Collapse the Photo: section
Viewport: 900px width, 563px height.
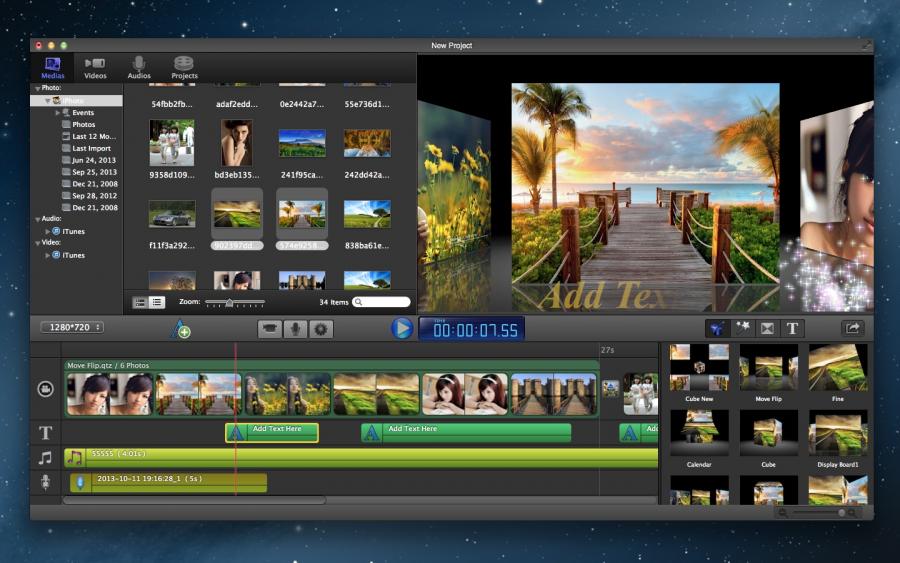[x=37, y=88]
